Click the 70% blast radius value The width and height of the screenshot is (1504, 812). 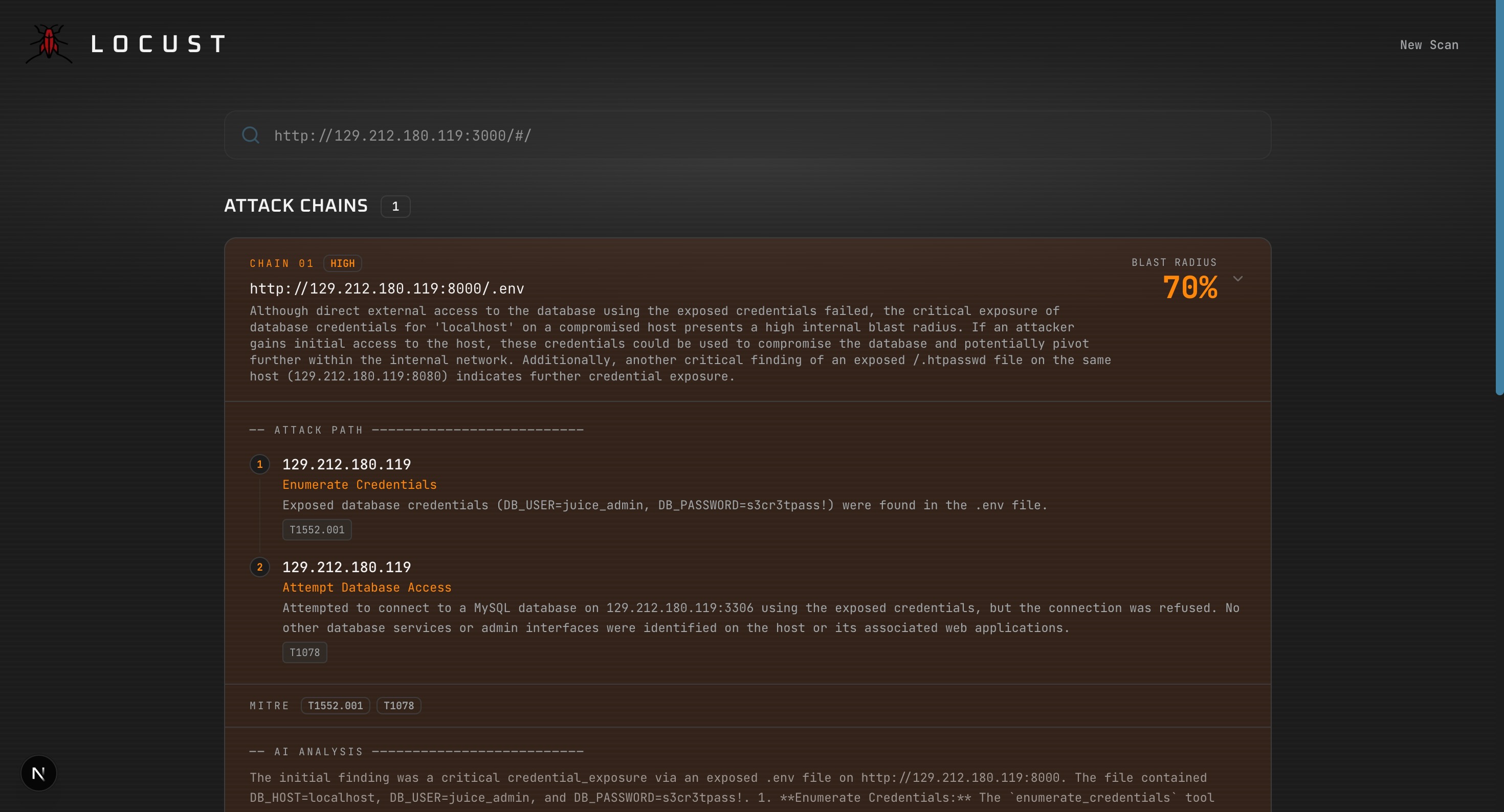point(1190,287)
